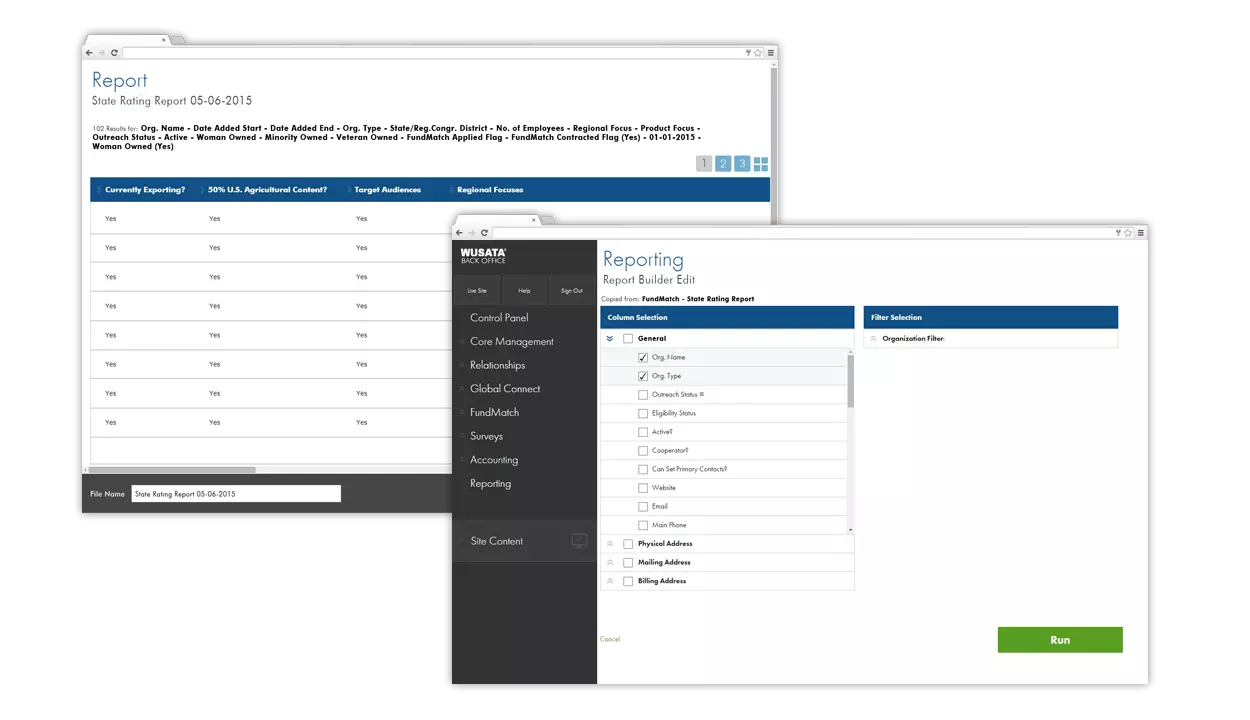Open FundMatch in the sidebar menu
The height and width of the screenshot is (720, 1250).
(x=494, y=413)
